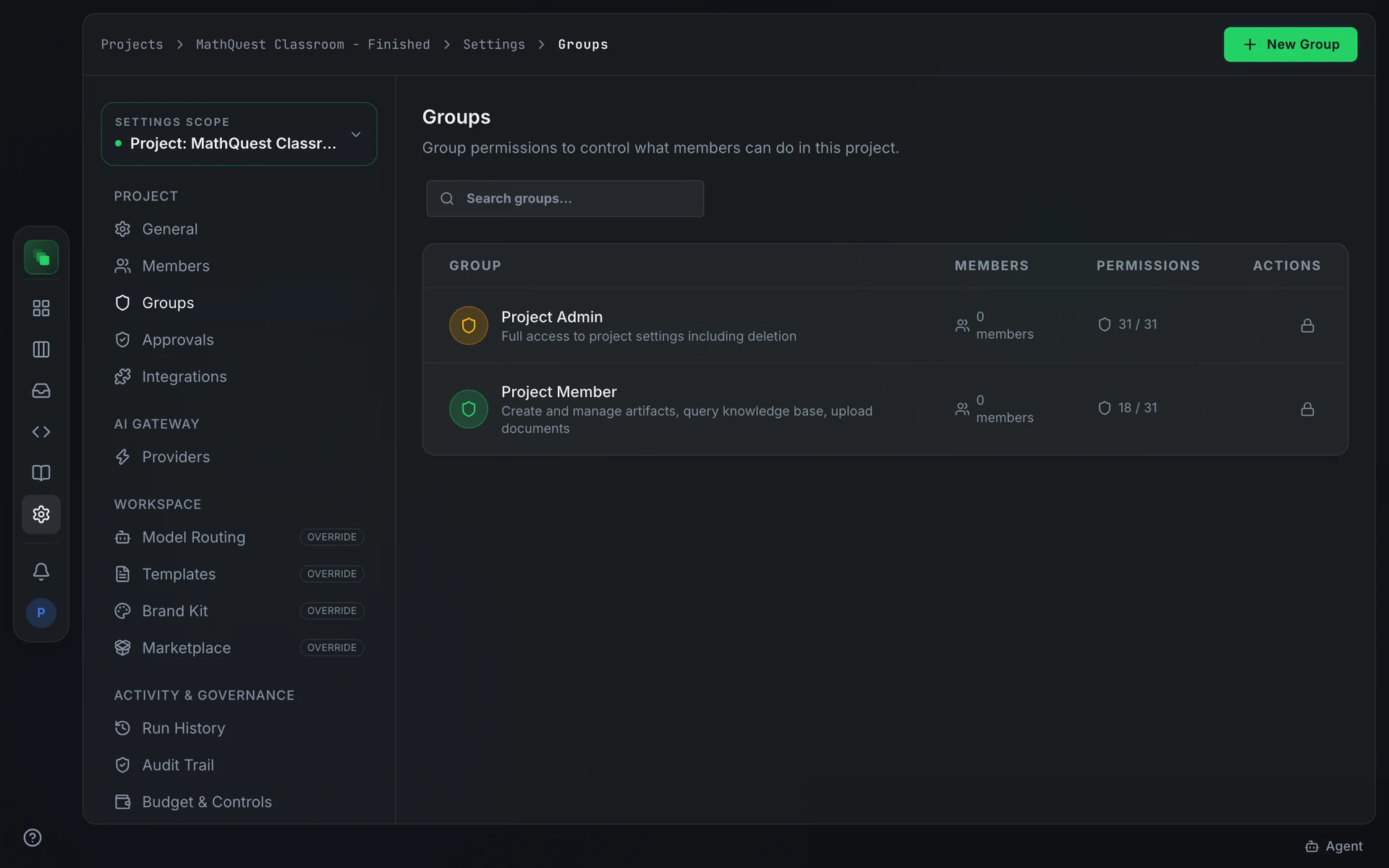Click 0 members in Project Admin row
The height and width of the screenshot is (868, 1389).
pos(995,325)
